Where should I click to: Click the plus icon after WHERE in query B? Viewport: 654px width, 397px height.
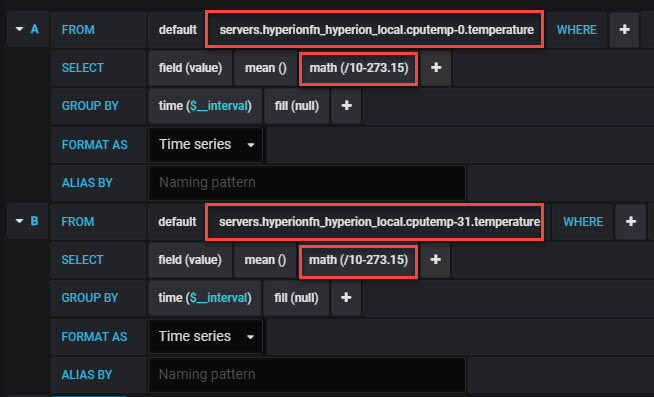tap(631, 221)
